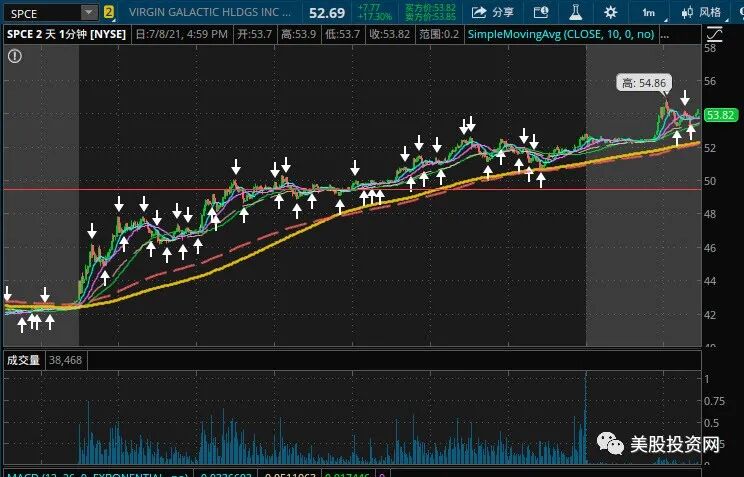Select the red horizontal price line
The height and width of the screenshot is (477, 744).
pos(352,189)
